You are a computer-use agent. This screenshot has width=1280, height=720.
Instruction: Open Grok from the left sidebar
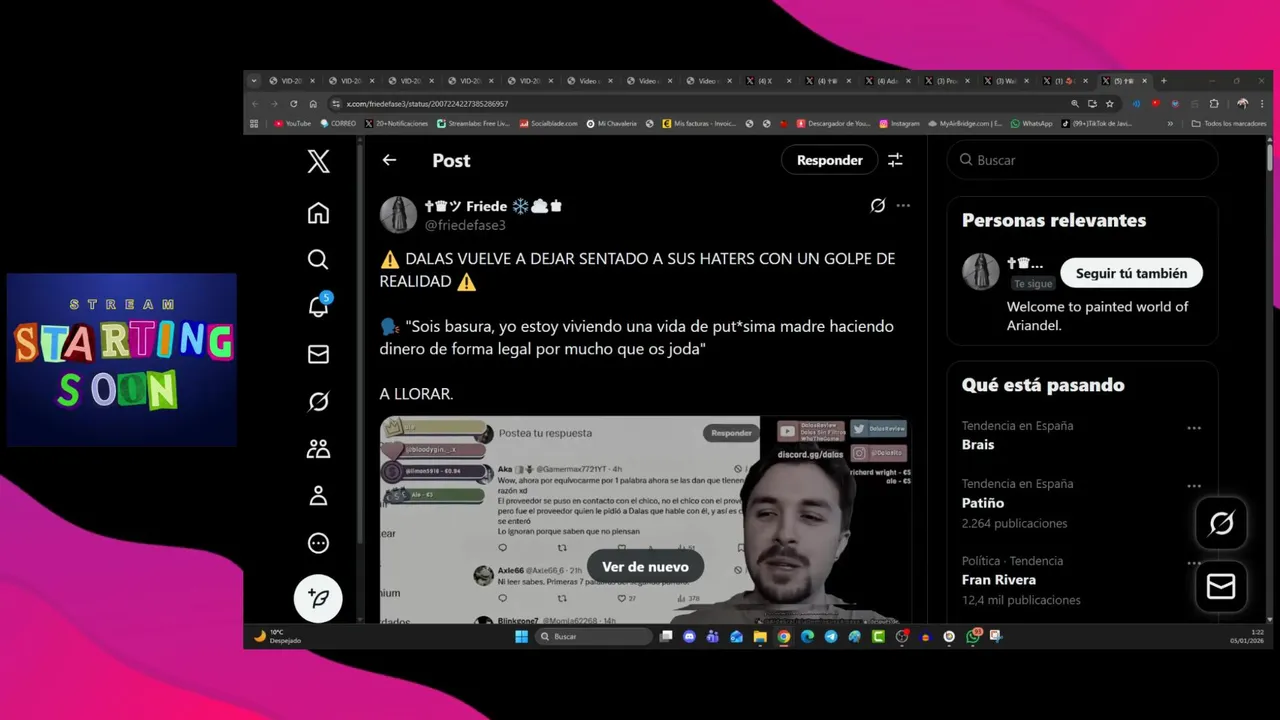[318, 401]
